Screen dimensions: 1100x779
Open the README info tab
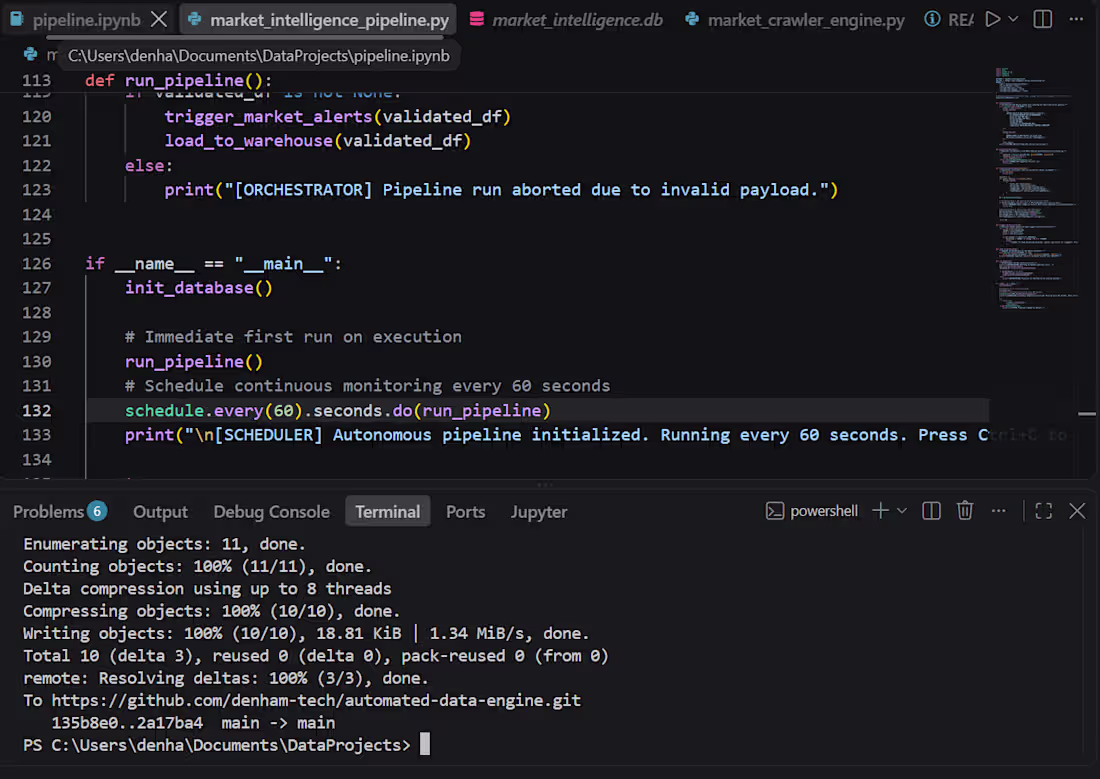tap(948, 20)
